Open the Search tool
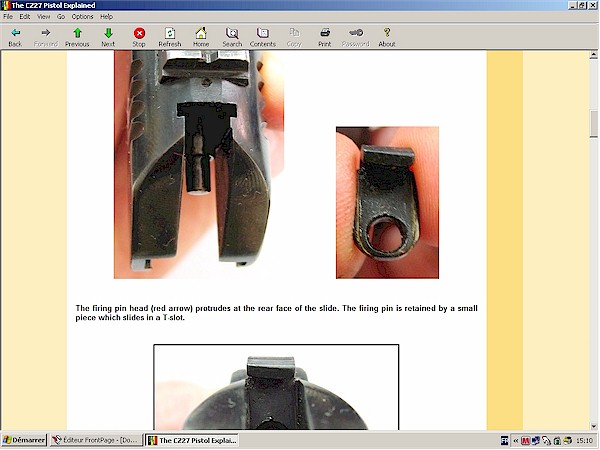Viewport: 600px width, 450px height. pyautogui.click(x=232, y=37)
